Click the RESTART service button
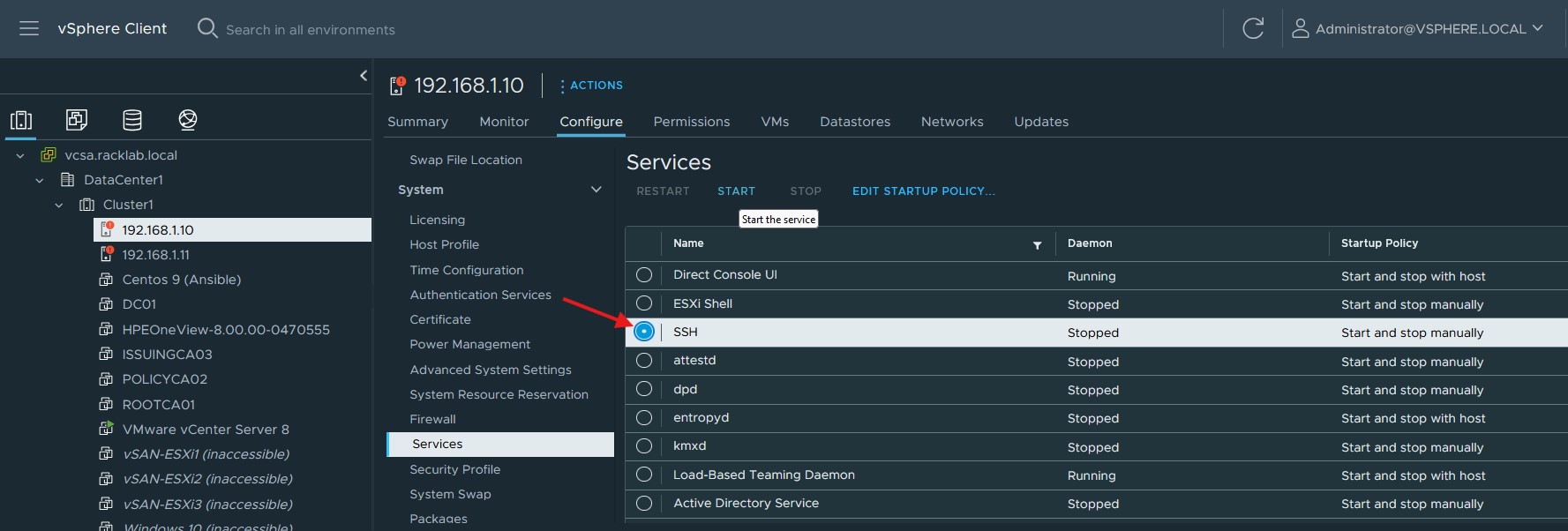This screenshot has height=531, width=1568. click(x=663, y=191)
